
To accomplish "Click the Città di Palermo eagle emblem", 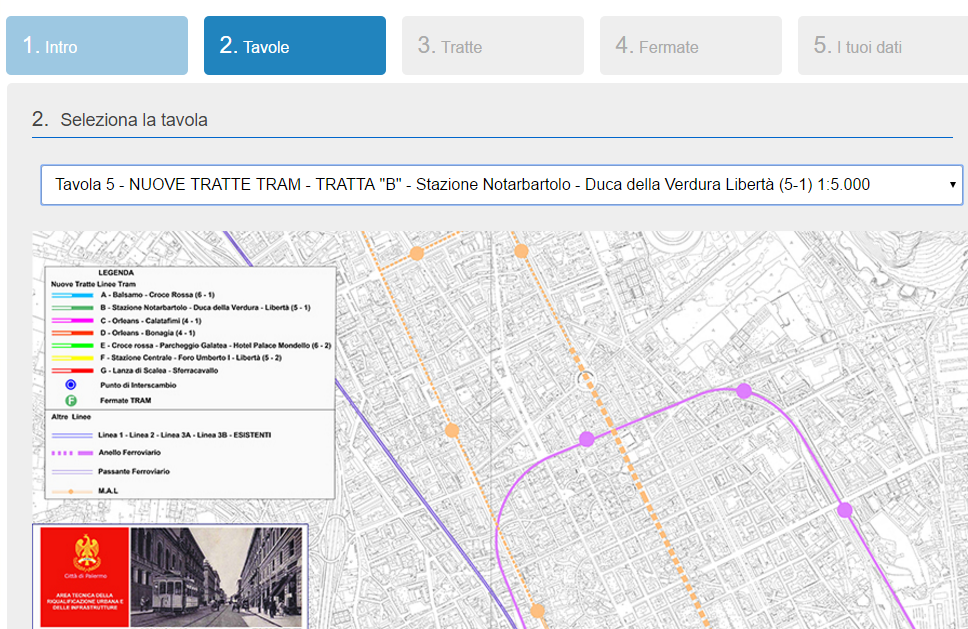I will click(86, 554).
